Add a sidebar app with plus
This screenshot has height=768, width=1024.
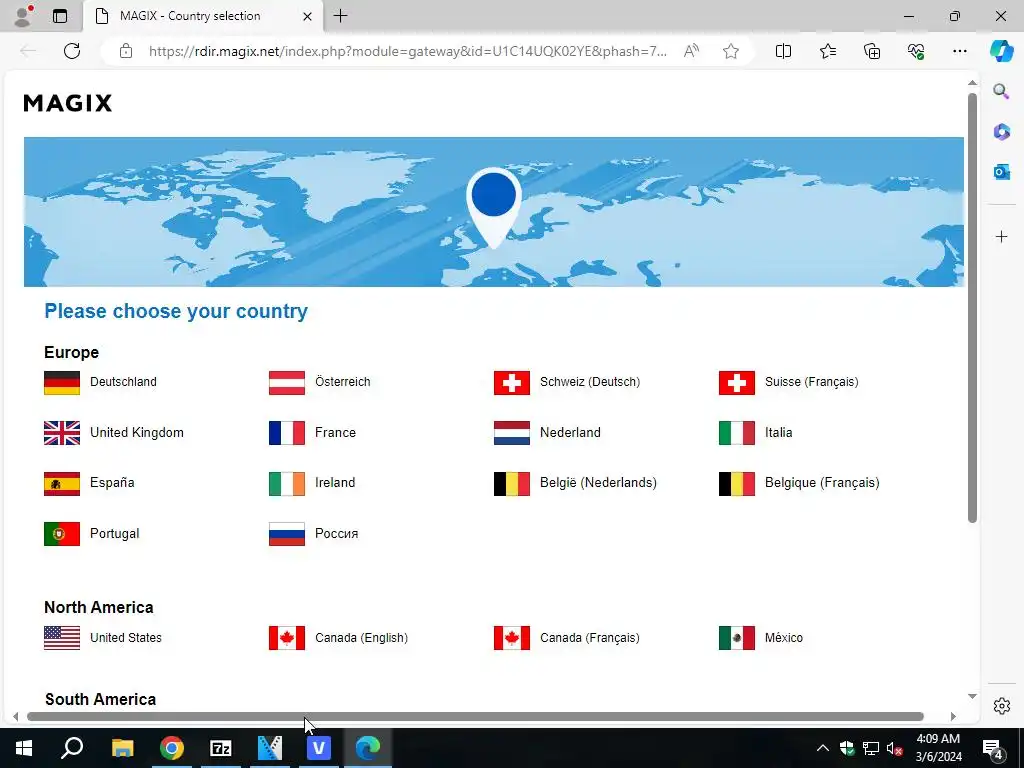[x=1002, y=236]
